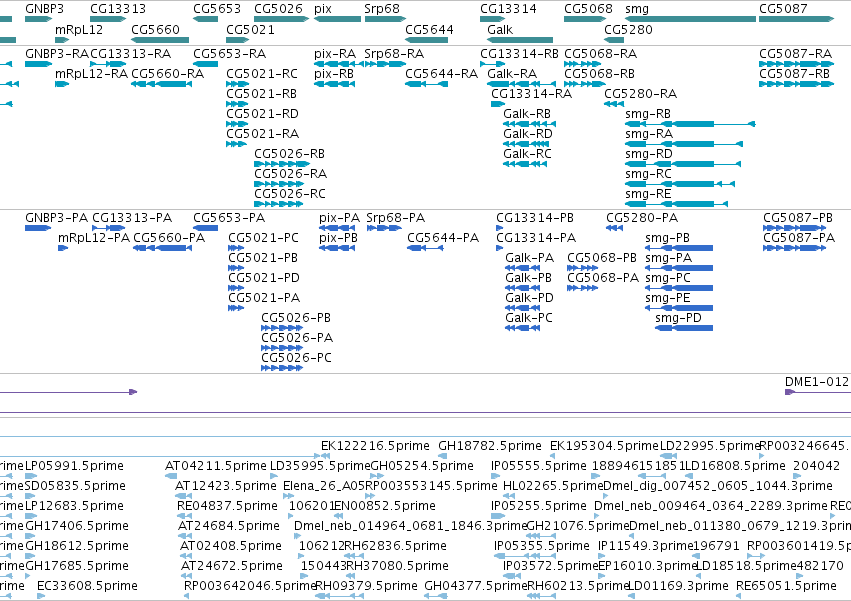Click the smg gene label
This screenshot has height=601, width=851.
(x=637, y=10)
